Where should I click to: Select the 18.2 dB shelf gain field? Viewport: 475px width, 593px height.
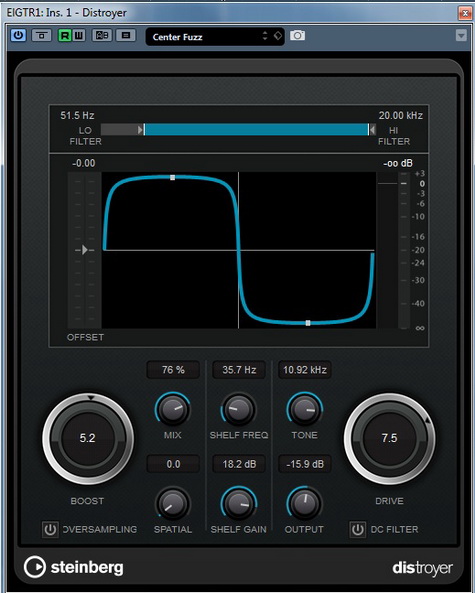pyautogui.click(x=239, y=464)
